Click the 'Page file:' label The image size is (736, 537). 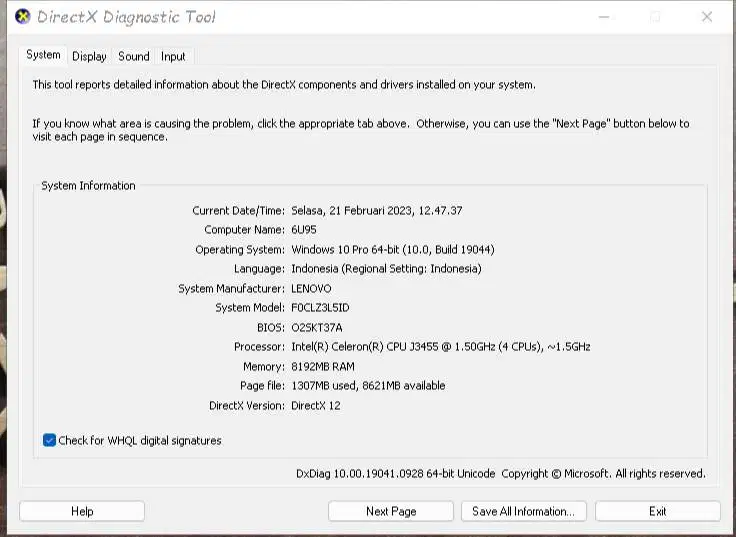[262, 386]
